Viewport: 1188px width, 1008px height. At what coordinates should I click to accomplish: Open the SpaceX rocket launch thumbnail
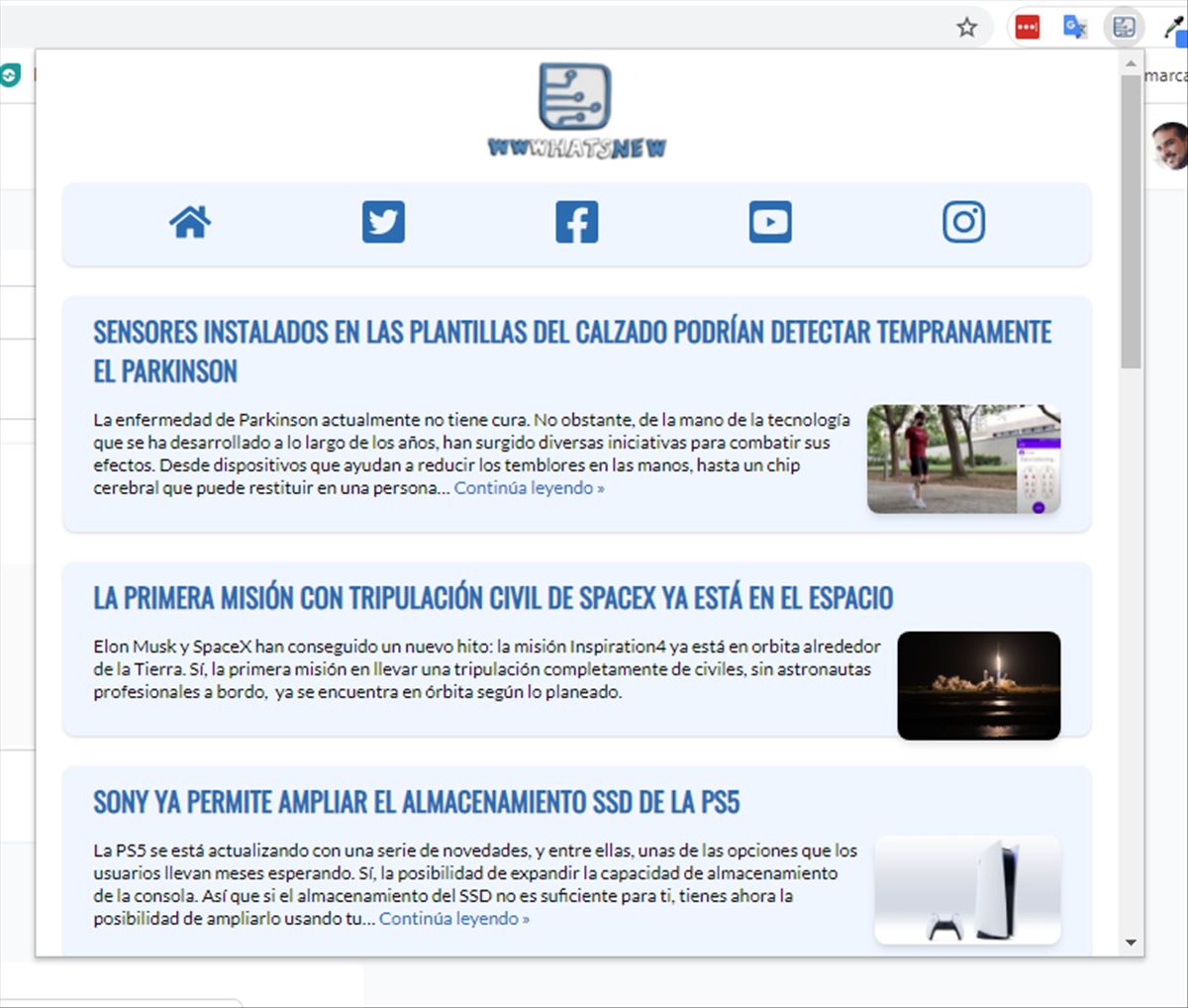[979, 685]
